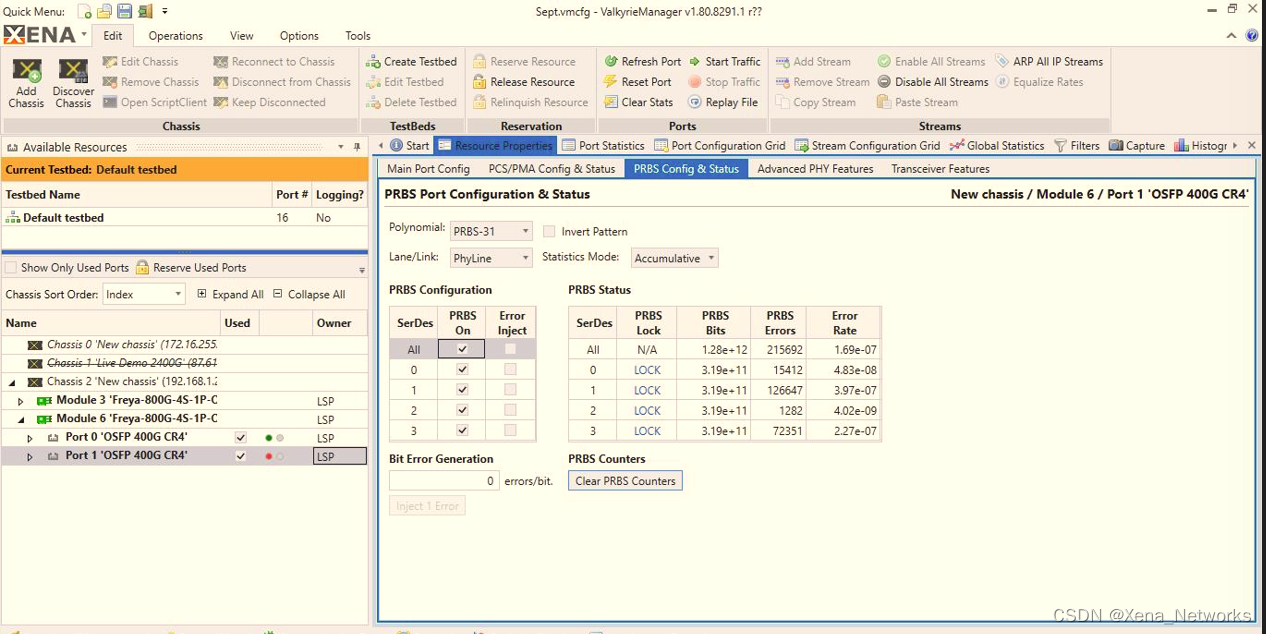Image resolution: width=1266 pixels, height=634 pixels.
Task: Toggle PRBS On for SerDes 3
Action: pos(462,431)
